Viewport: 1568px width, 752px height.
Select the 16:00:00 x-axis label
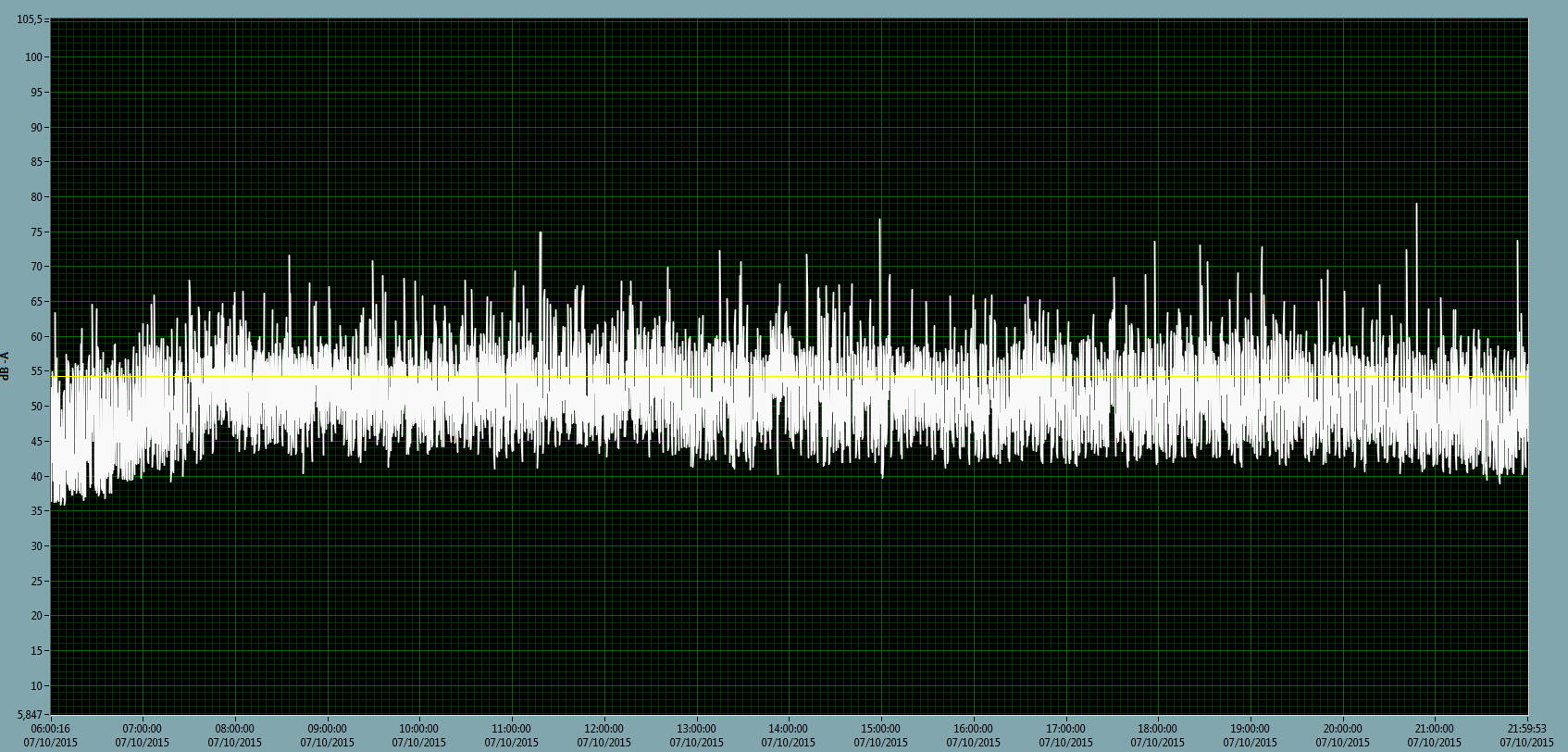pyautogui.click(x=974, y=730)
